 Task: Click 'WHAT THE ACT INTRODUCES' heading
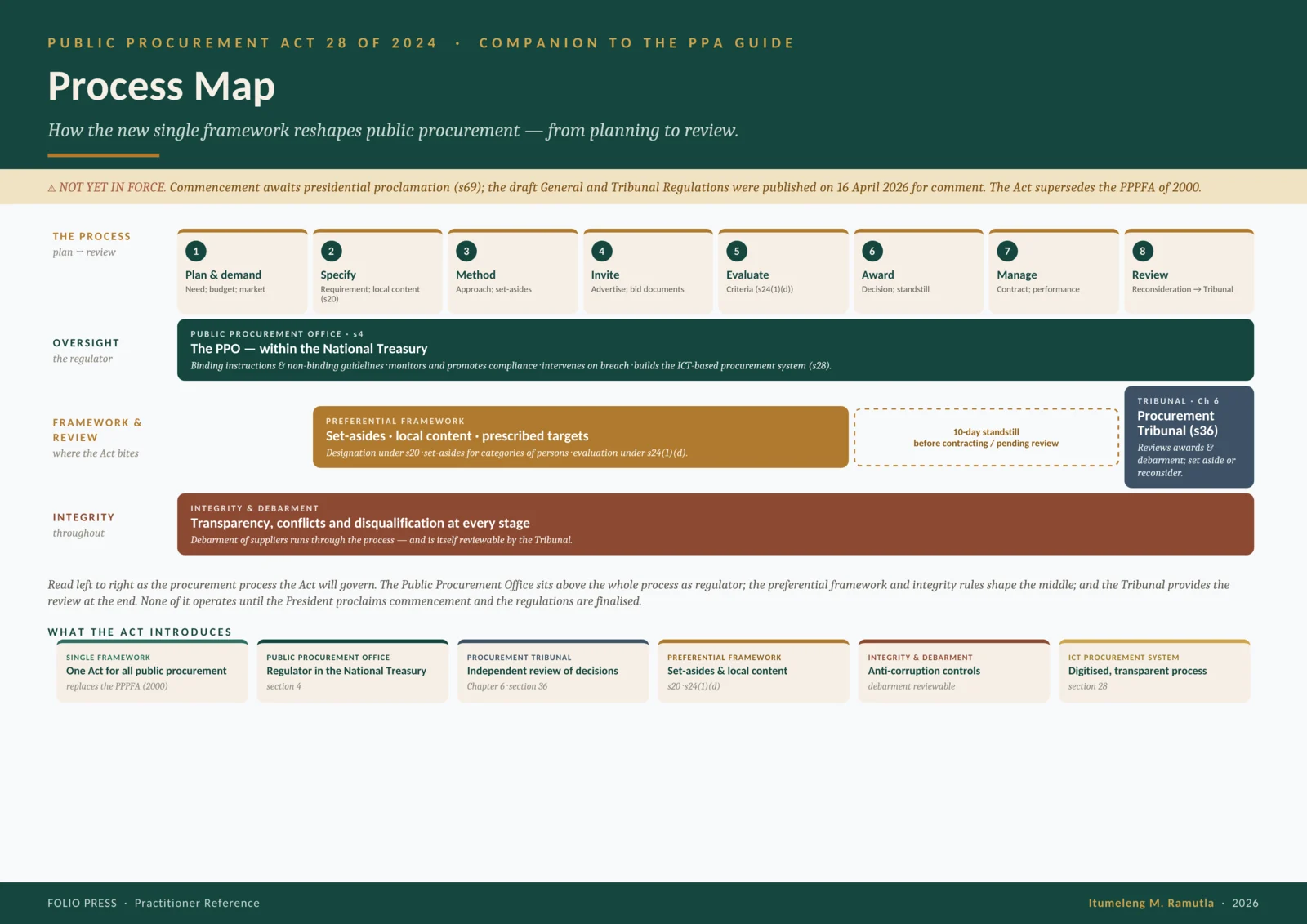pyautogui.click(x=140, y=632)
